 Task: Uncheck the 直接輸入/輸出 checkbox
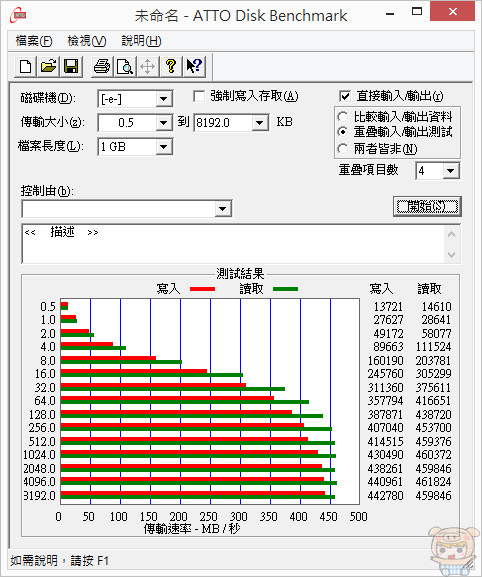point(345,96)
